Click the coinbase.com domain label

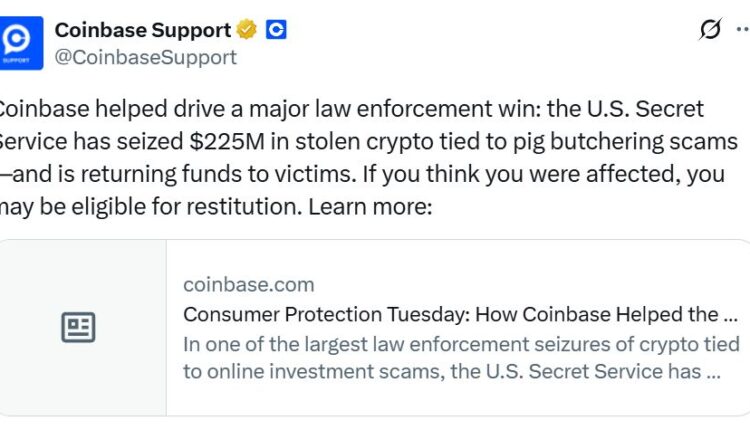[x=248, y=285]
